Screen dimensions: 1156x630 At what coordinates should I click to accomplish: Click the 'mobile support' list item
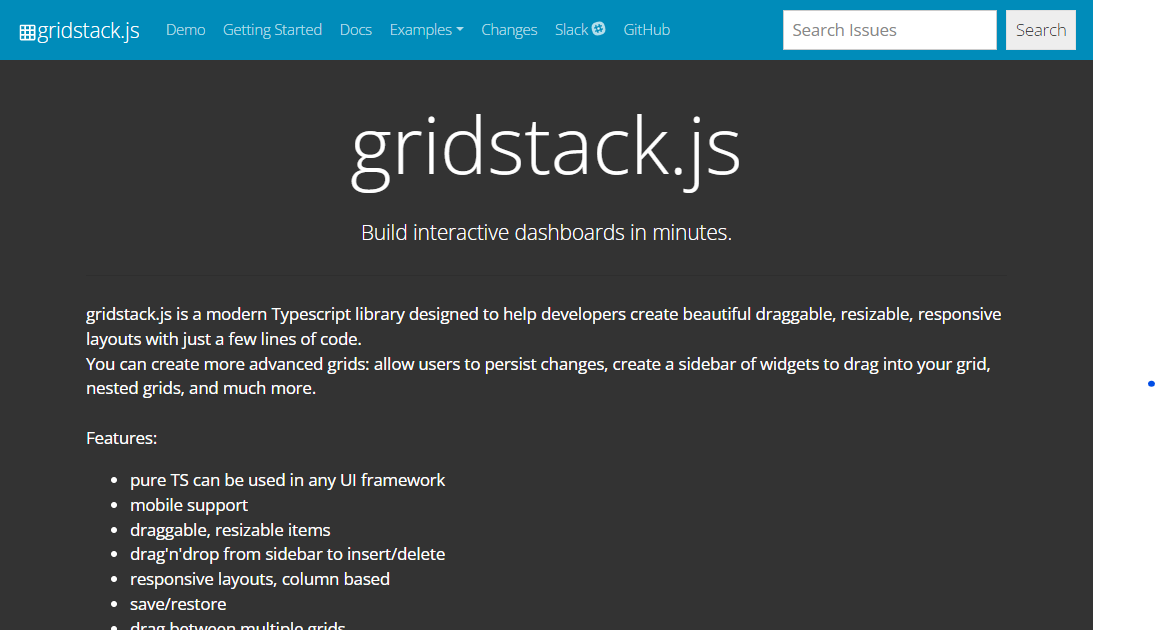[x=189, y=505]
